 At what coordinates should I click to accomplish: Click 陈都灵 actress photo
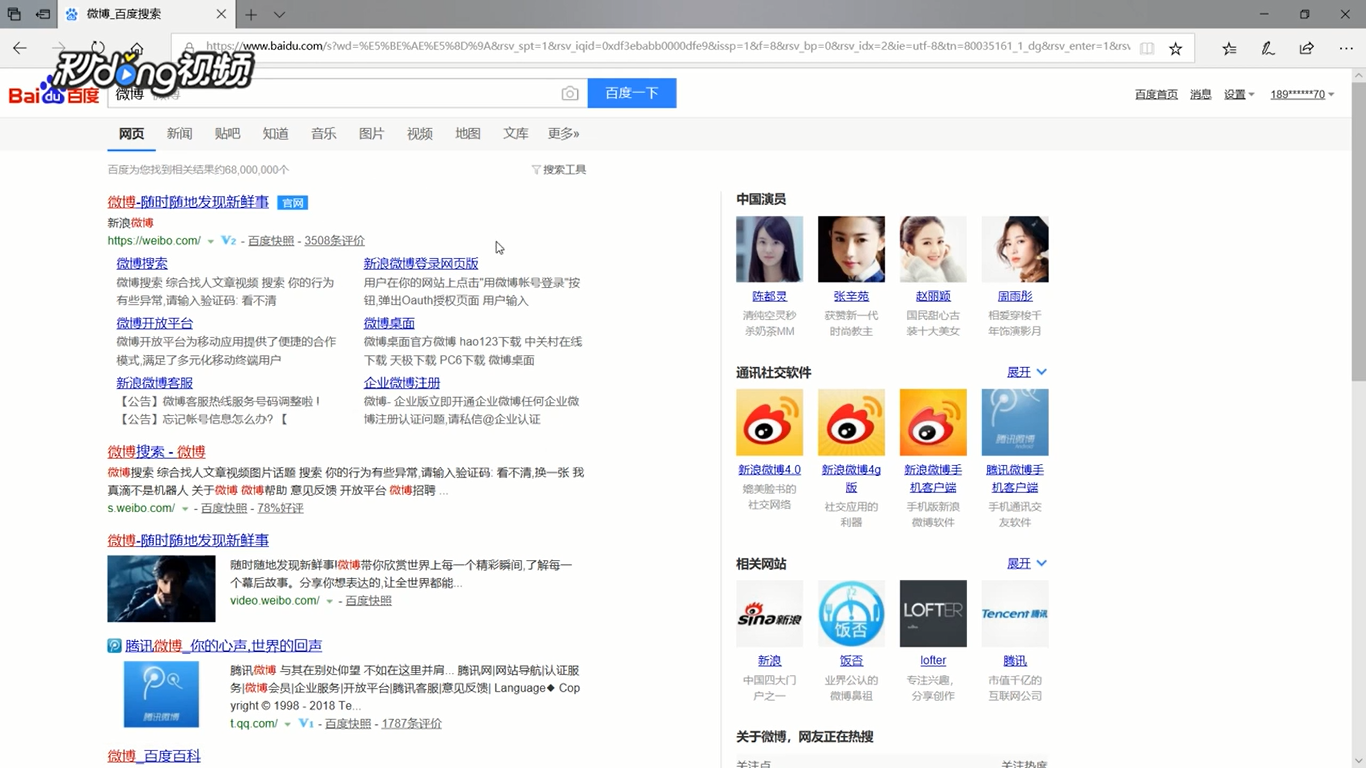769,249
